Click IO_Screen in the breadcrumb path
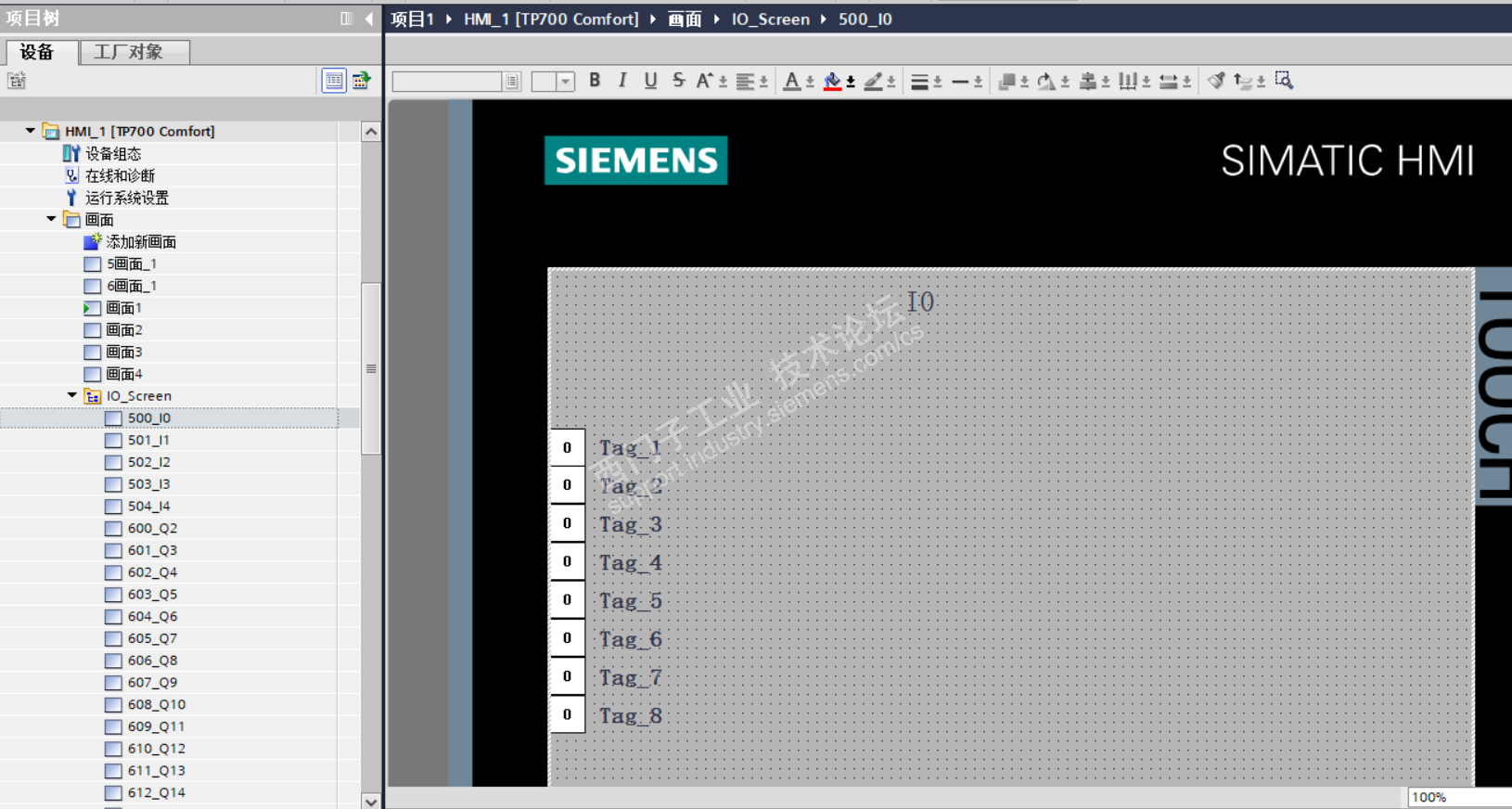The image size is (1512, 809). coord(770,19)
